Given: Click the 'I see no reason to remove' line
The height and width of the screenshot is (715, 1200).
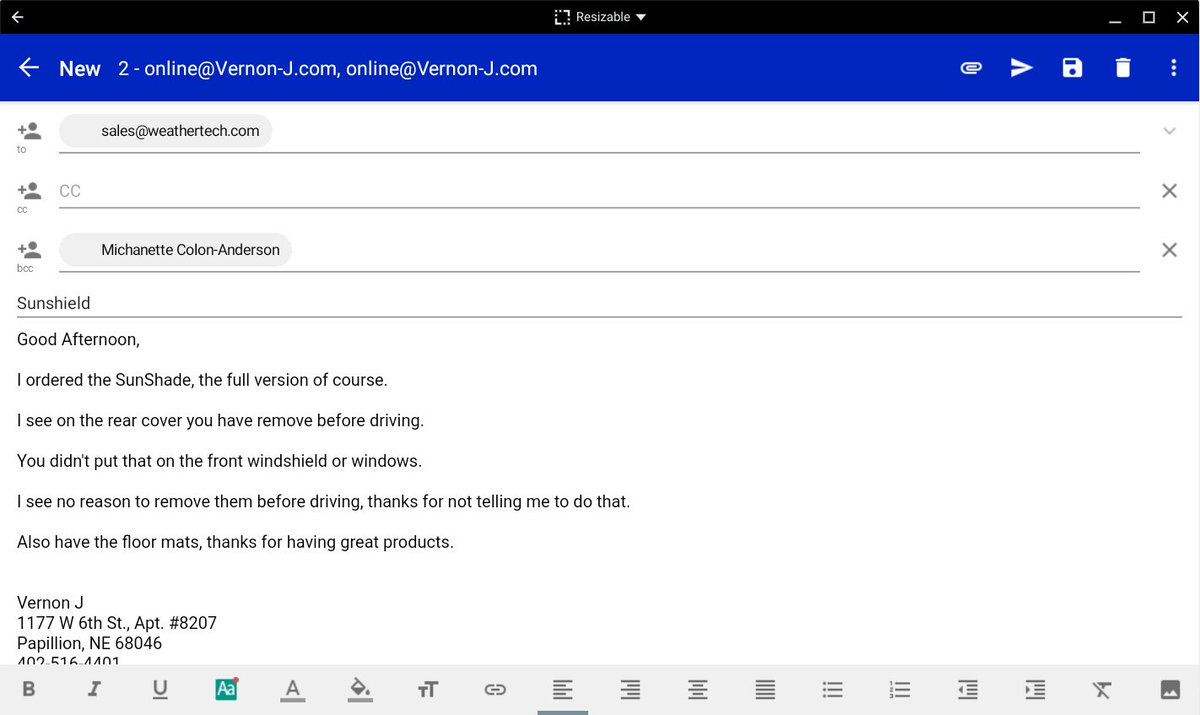Looking at the screenshot, I should click(323, 502).
